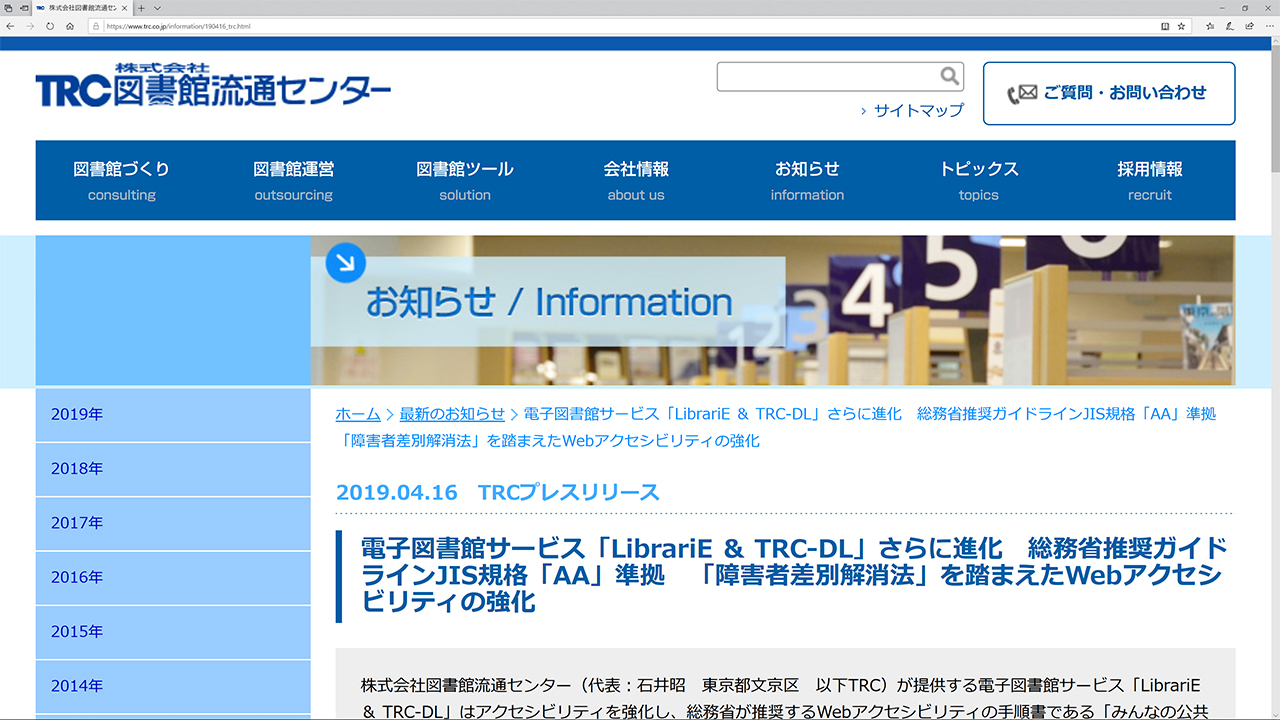The height and width of the screenshot is (720, 1280).
Task: Click the ホーム breadcrumb link
Action: coord(358,414)
